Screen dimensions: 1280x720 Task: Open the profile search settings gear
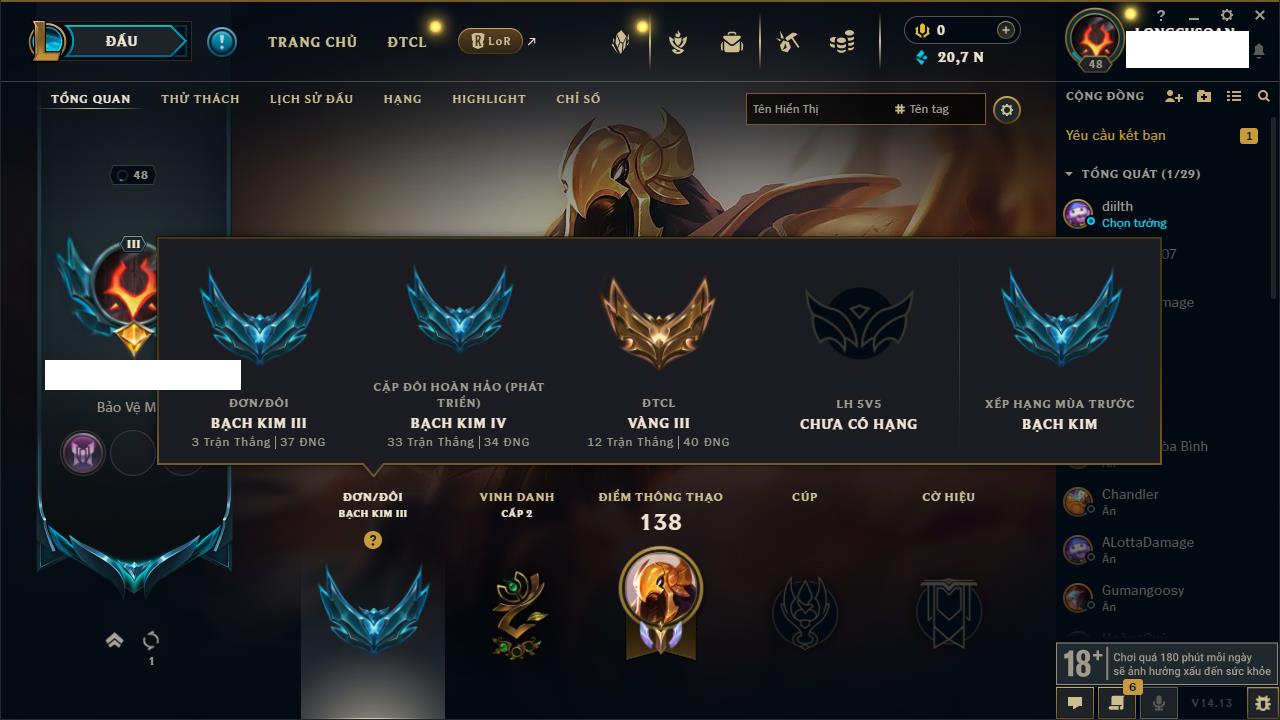[1007, 109]
